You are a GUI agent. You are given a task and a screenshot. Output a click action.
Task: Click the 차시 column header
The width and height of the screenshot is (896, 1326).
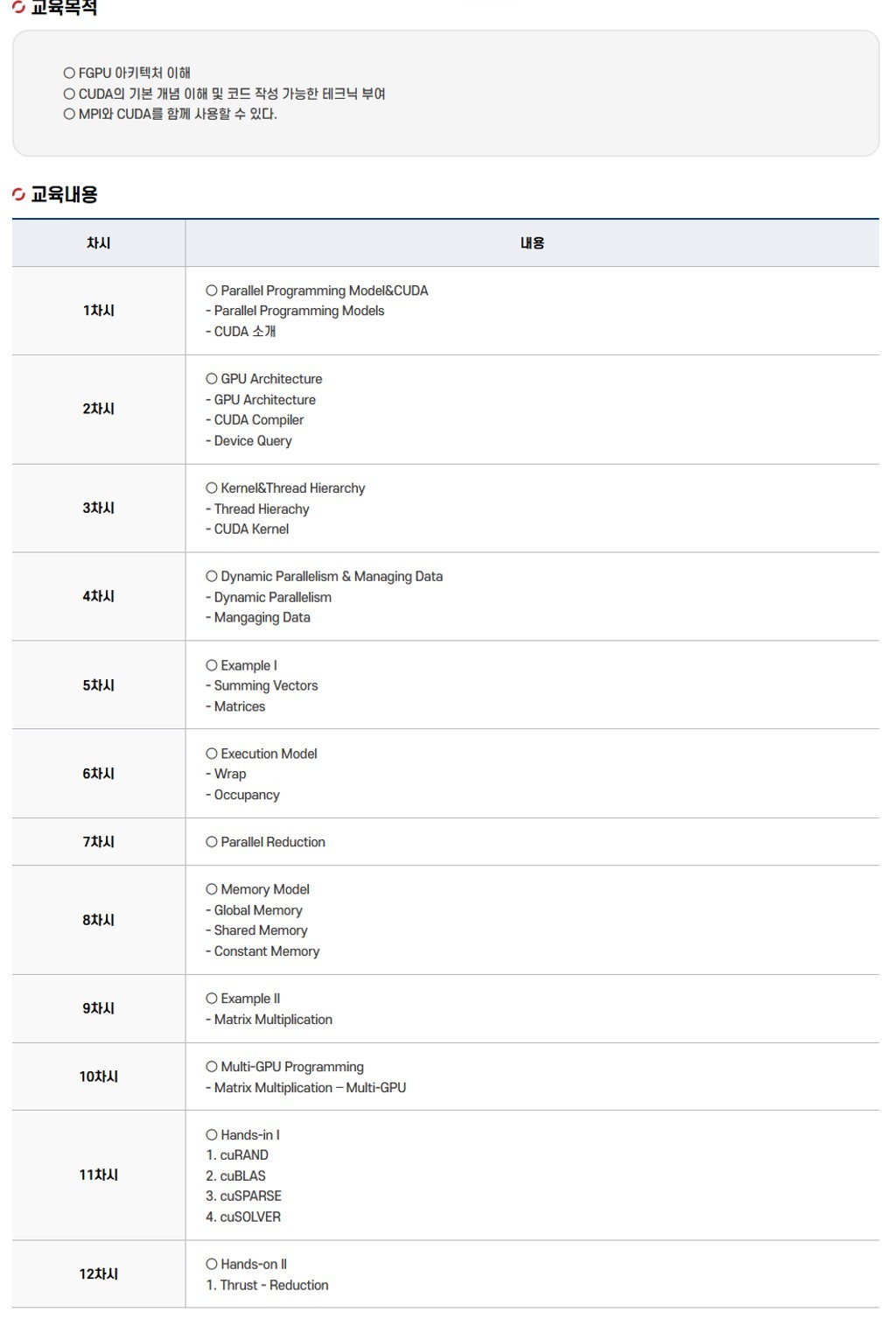(x=98, y=243)
